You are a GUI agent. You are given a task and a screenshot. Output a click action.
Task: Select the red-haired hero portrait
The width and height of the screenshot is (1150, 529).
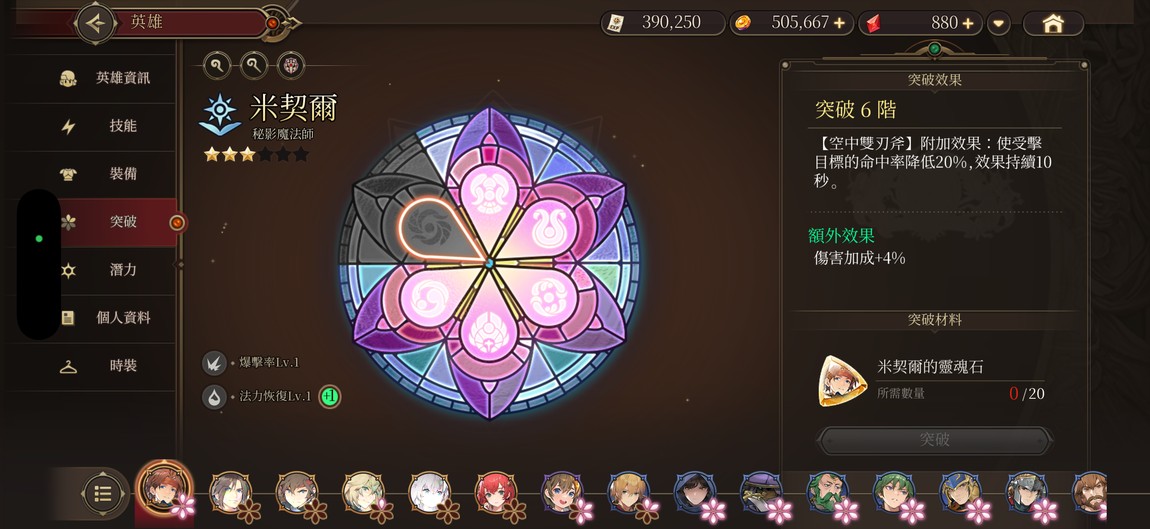pos(497,492)
